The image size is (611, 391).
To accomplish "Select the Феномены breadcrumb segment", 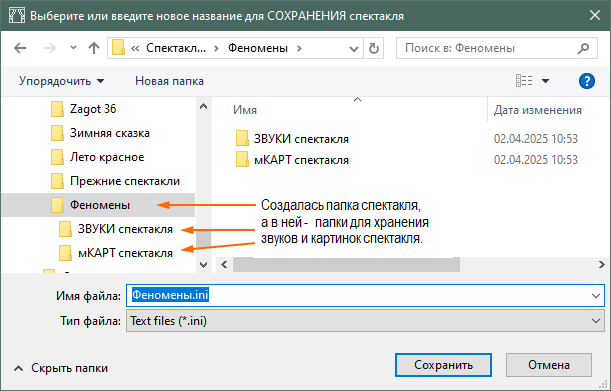I will (258, 48).
